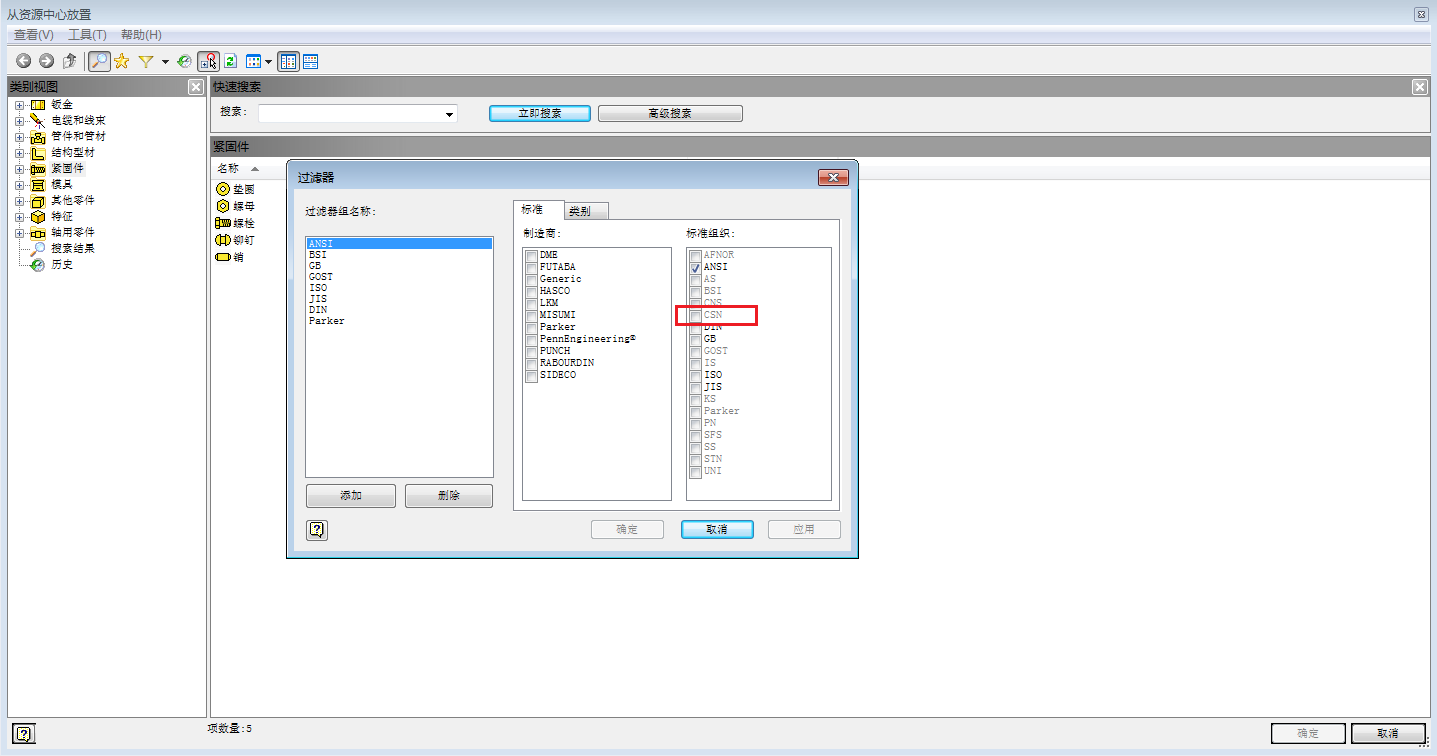Click the green refresh toolbar icon
The image size is (1437, 756).
click(230, 61)
